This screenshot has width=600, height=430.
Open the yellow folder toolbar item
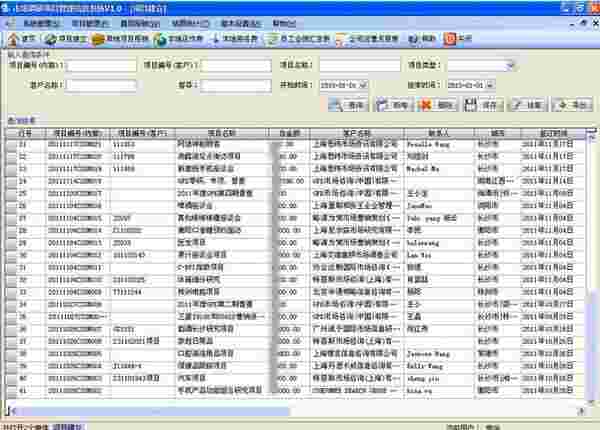pos(120,39)
